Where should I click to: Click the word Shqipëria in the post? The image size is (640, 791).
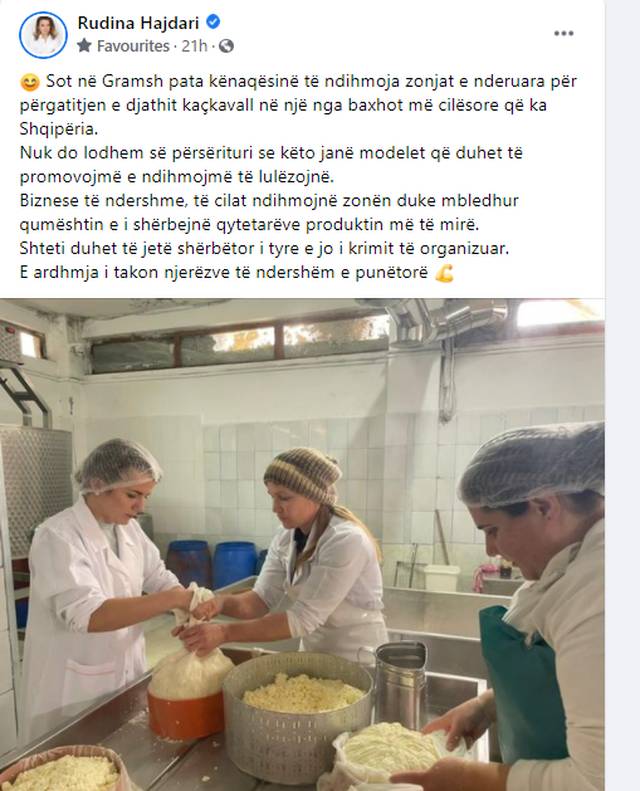(x=59, y=129)
